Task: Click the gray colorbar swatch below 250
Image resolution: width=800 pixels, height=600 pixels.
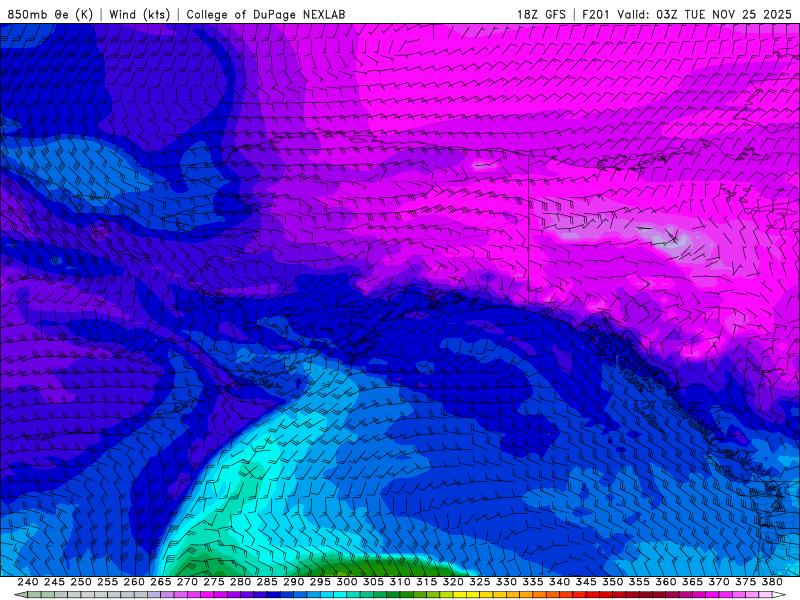Action: pos(87,595)
